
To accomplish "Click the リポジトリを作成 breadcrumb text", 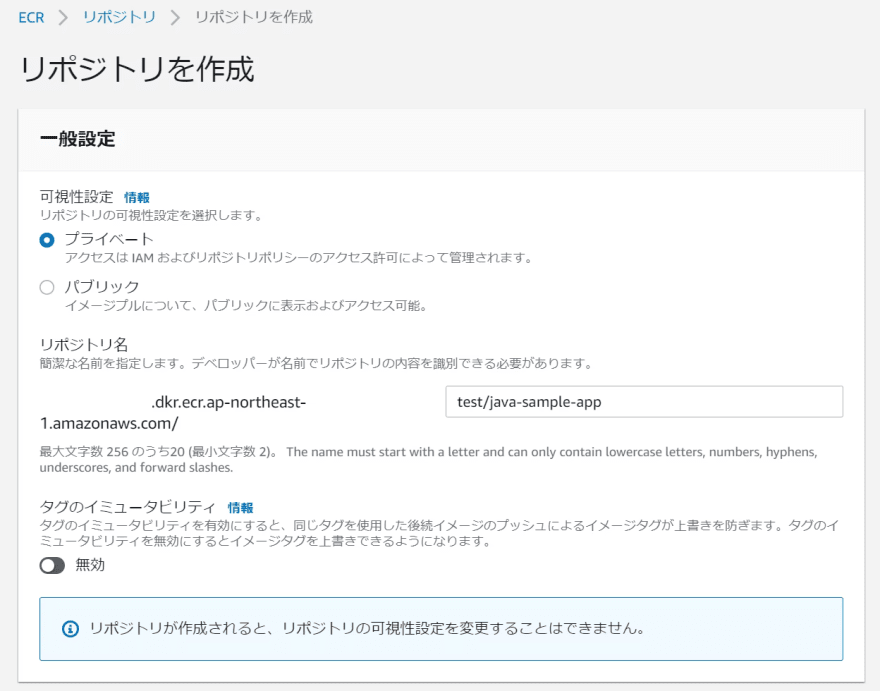I will pyautogui.click(x=254, y=17).
